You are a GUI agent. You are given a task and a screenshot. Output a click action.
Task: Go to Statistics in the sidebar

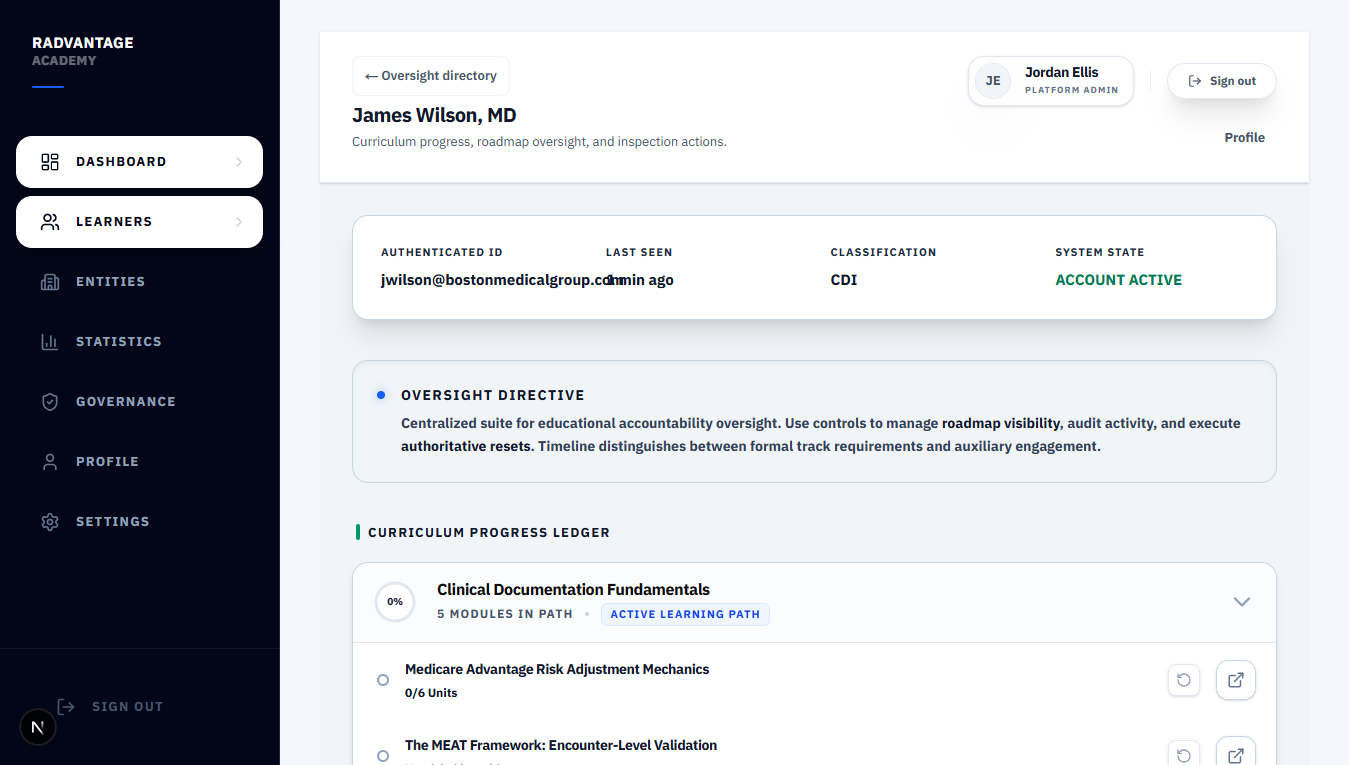[139, 342]
